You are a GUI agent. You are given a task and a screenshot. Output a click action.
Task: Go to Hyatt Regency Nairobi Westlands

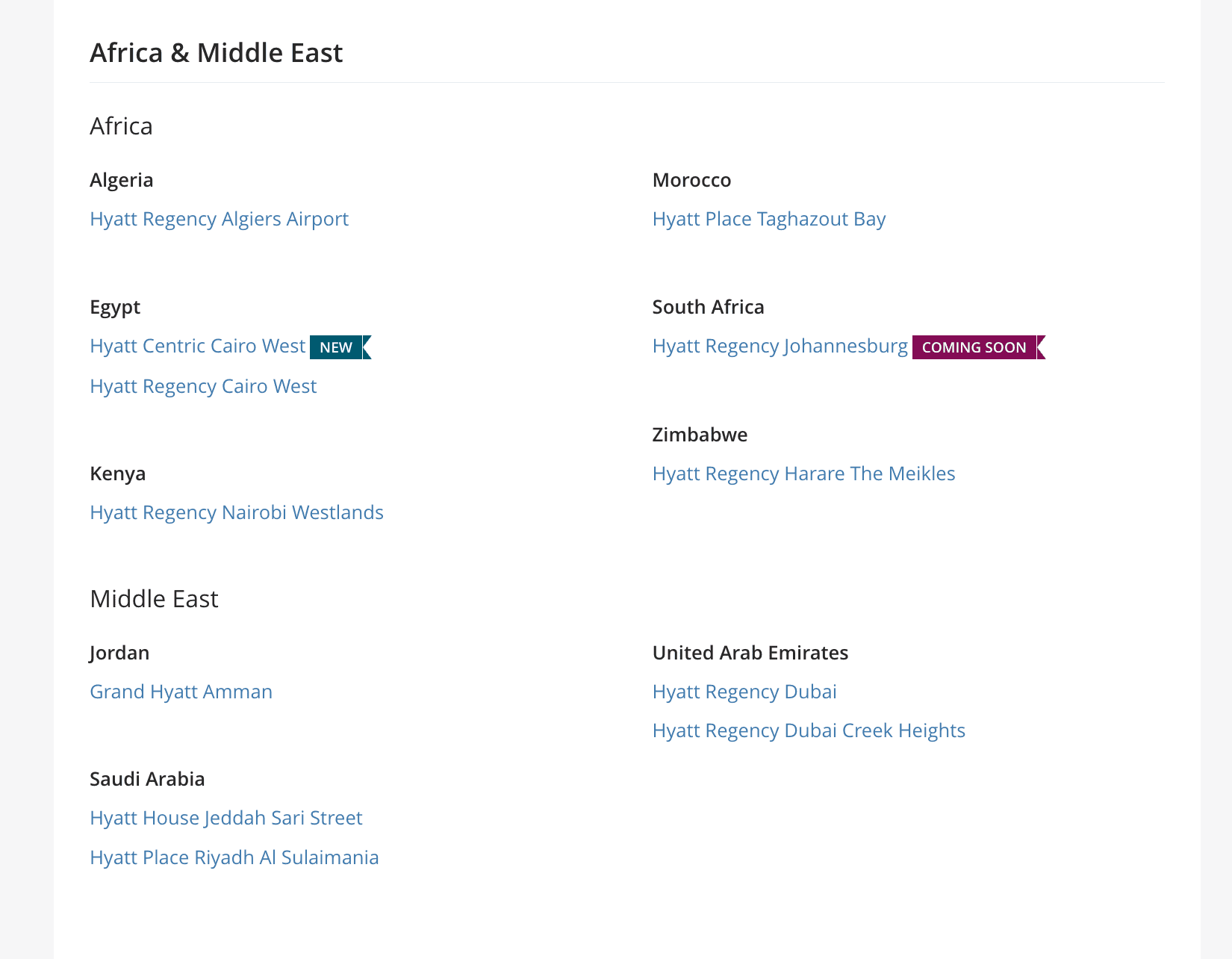(237, 512)
